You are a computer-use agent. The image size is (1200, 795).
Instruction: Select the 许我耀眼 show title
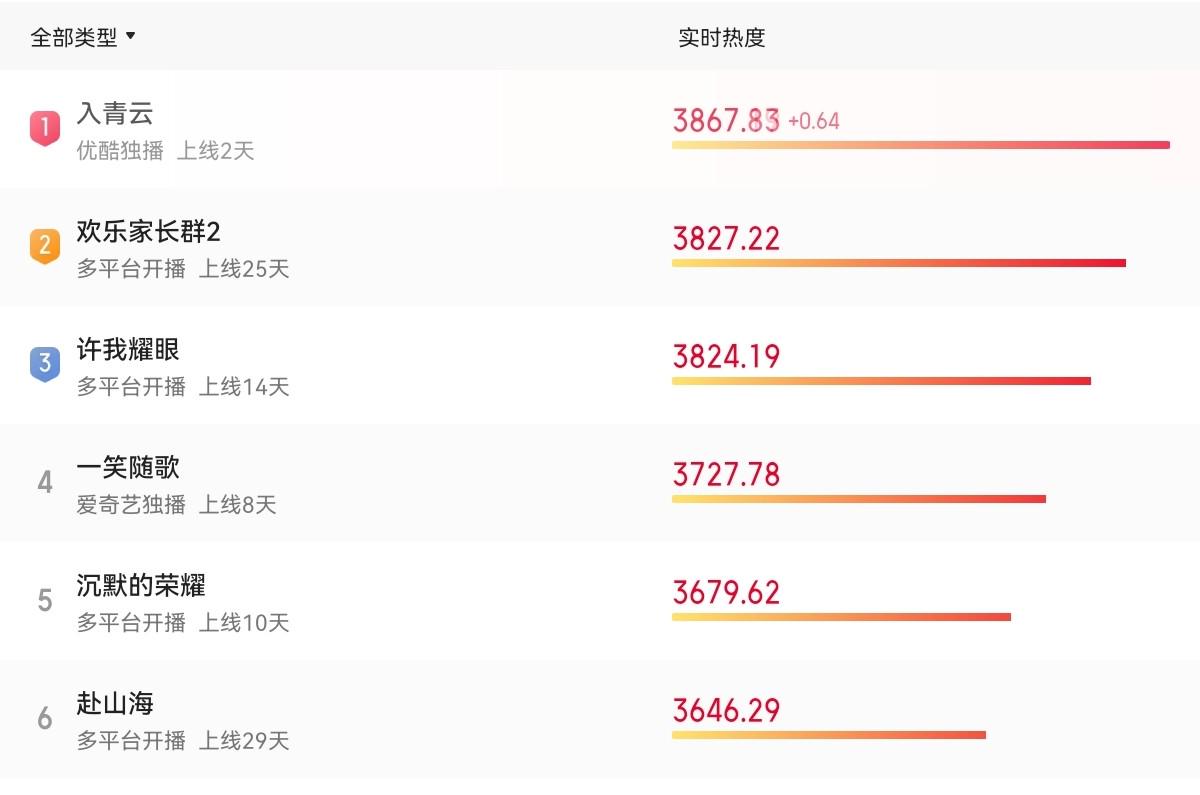tap(128, 350)
